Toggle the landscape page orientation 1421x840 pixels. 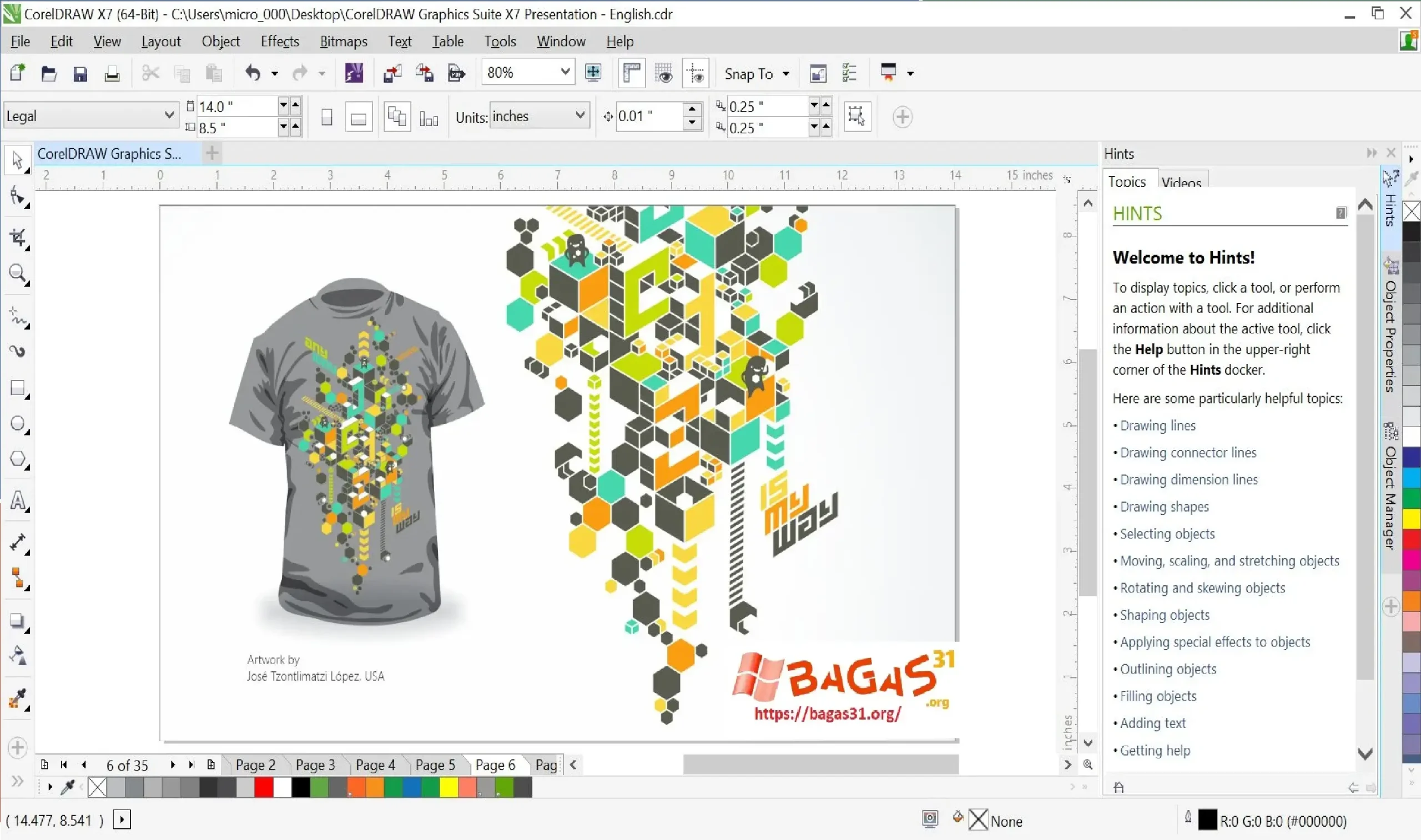click(359, 116)
